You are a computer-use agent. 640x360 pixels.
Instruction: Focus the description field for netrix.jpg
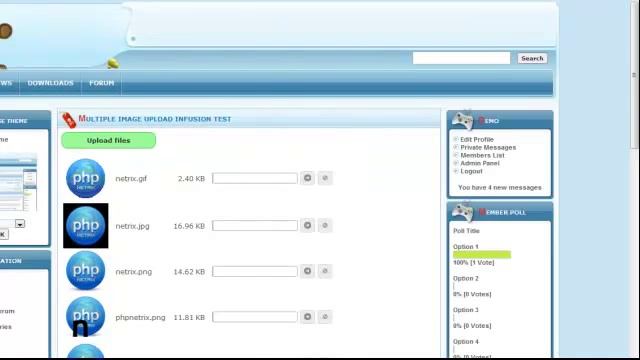(255, 226)
